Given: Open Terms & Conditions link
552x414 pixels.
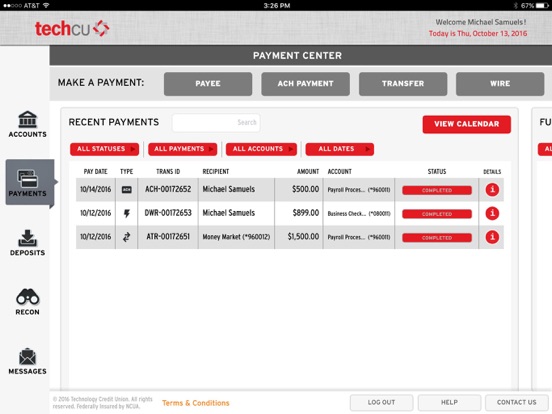Looking at the screenshot, I should click(196, 403).
